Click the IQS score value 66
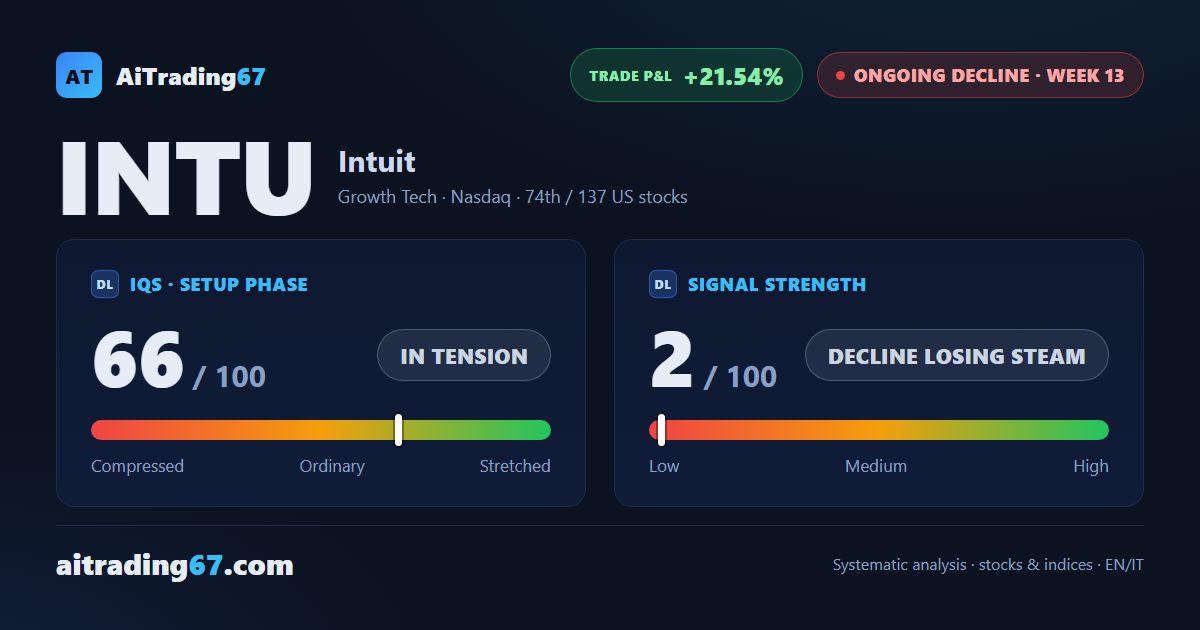1200x630 pixels. 138,360
